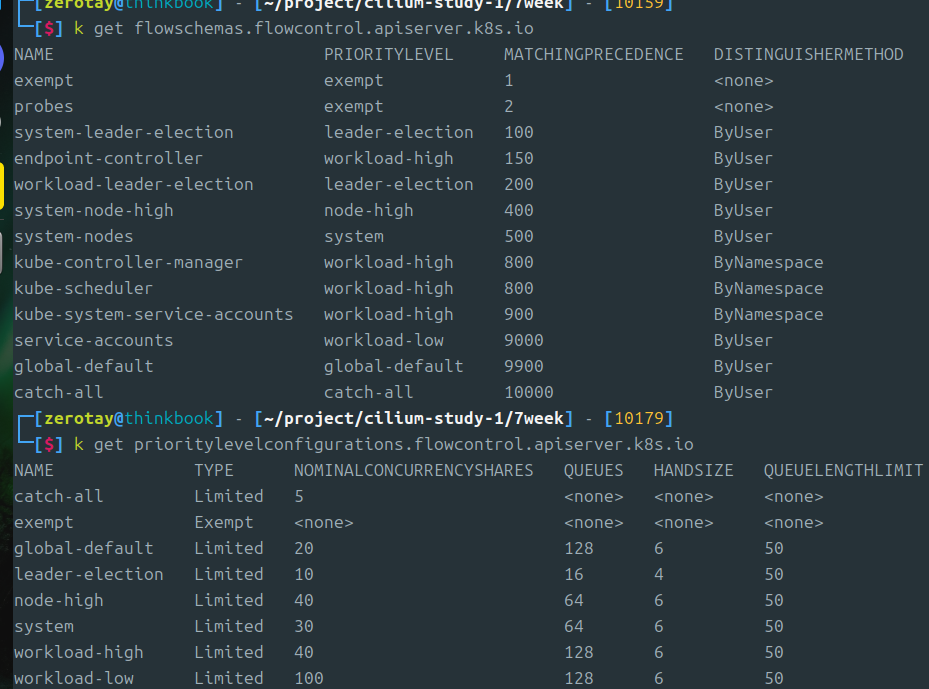Select the endpoint-controller row name
The image size is (929, 689).
coord(108,158)
